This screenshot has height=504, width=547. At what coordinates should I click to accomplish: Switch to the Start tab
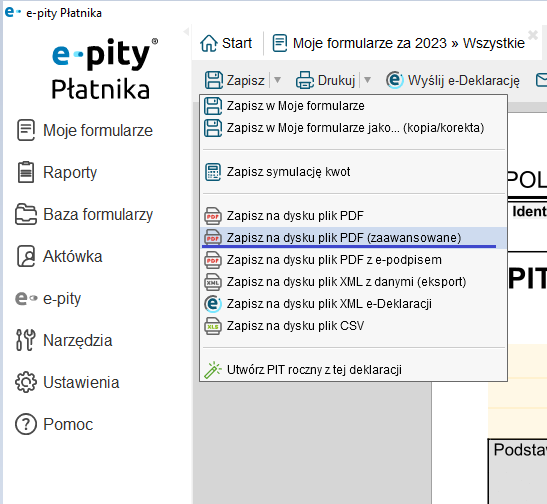coord(226,43)
